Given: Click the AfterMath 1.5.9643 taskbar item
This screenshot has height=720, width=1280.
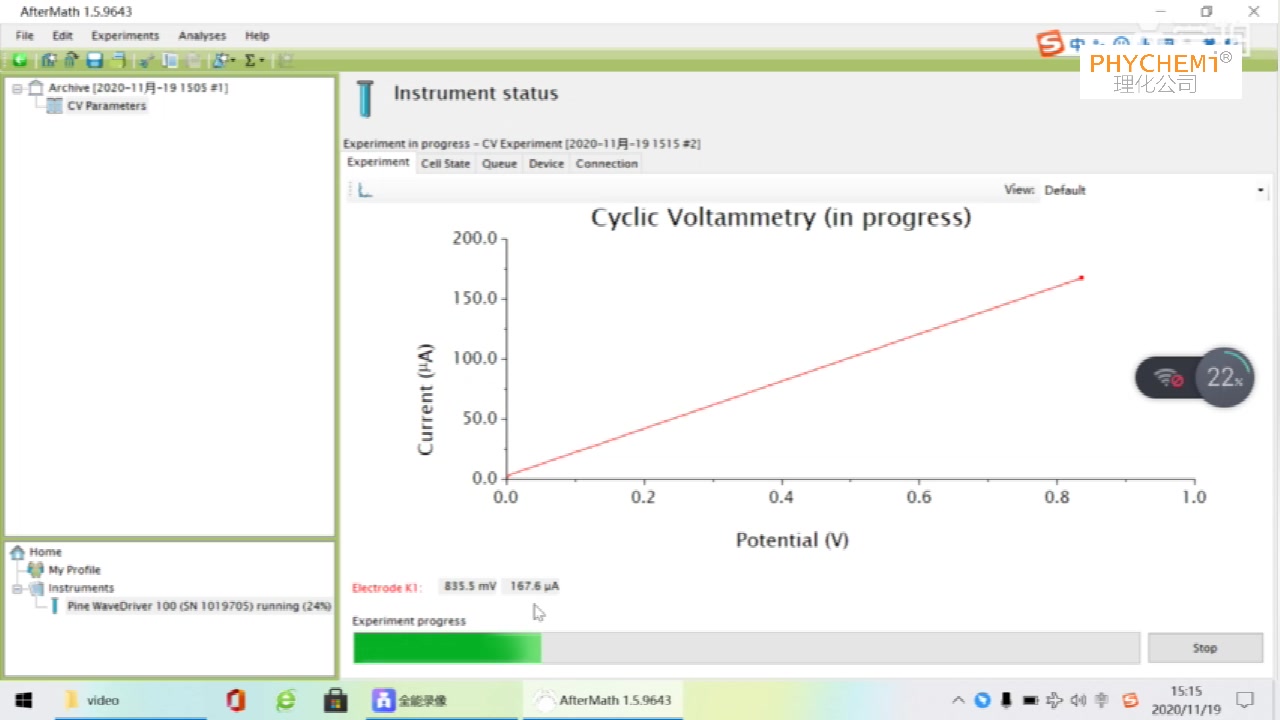Looking at the screenshot, I should (x=603, y=700).
